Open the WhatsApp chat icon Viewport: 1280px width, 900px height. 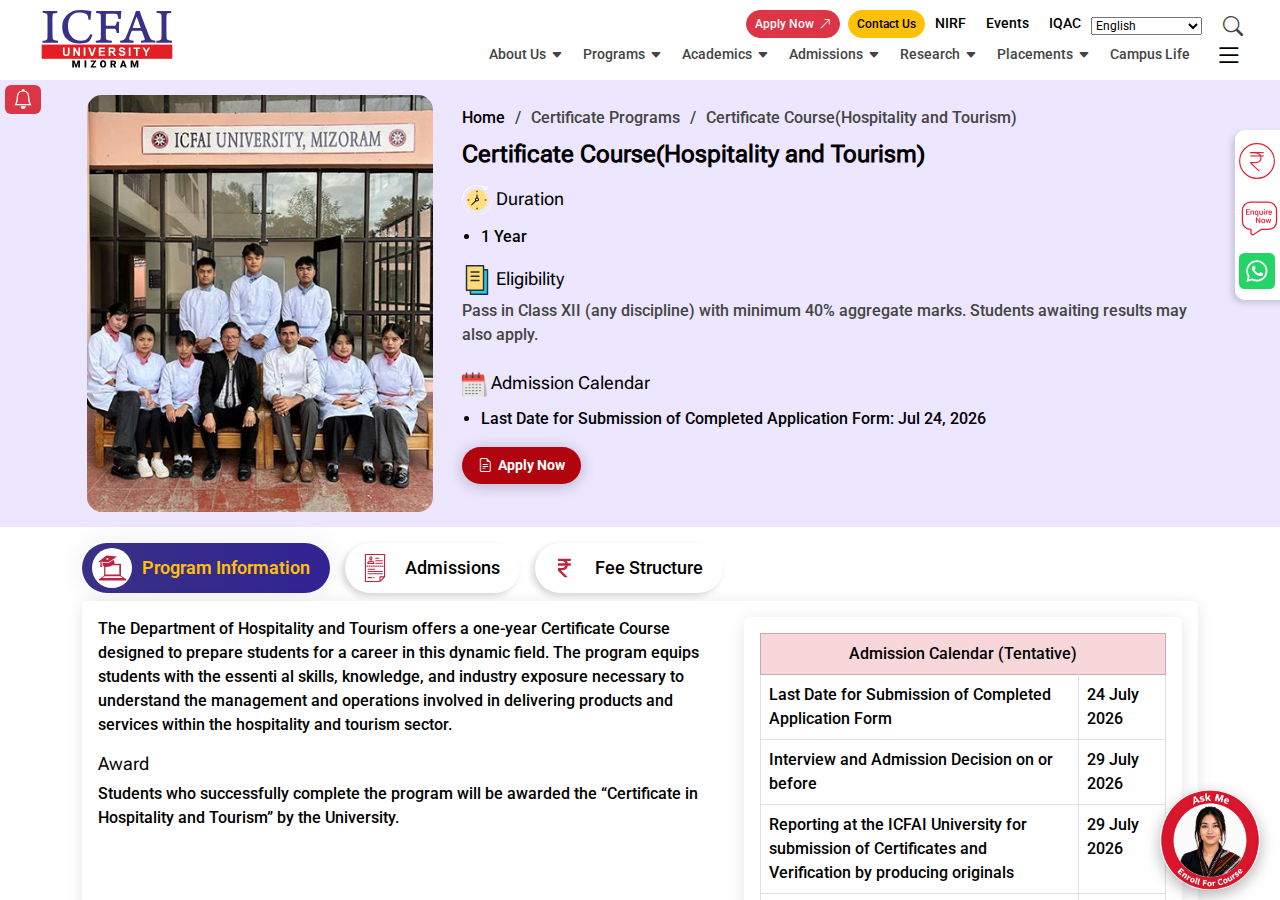pos(1257,271)
